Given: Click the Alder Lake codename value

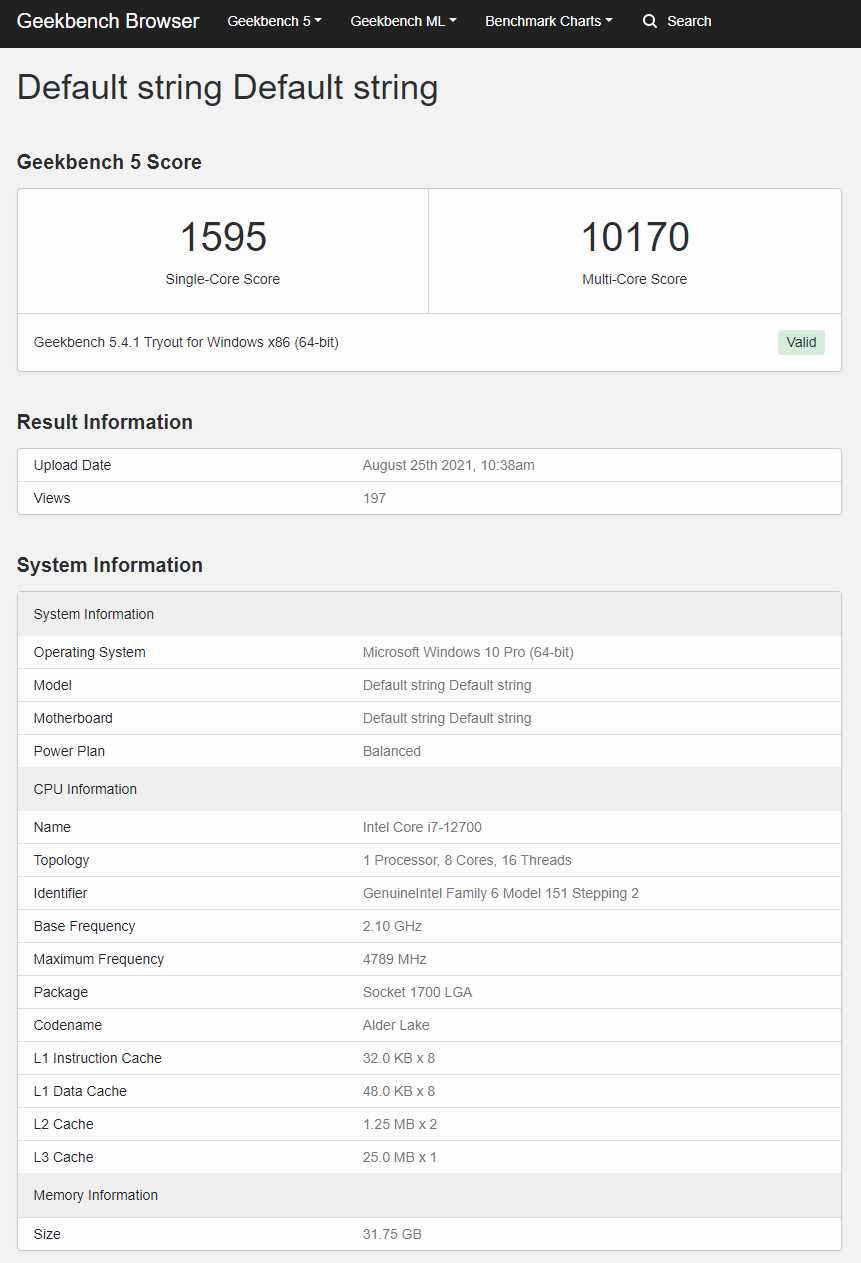Looking at the screenshot, I should (x=396, y=1025).
